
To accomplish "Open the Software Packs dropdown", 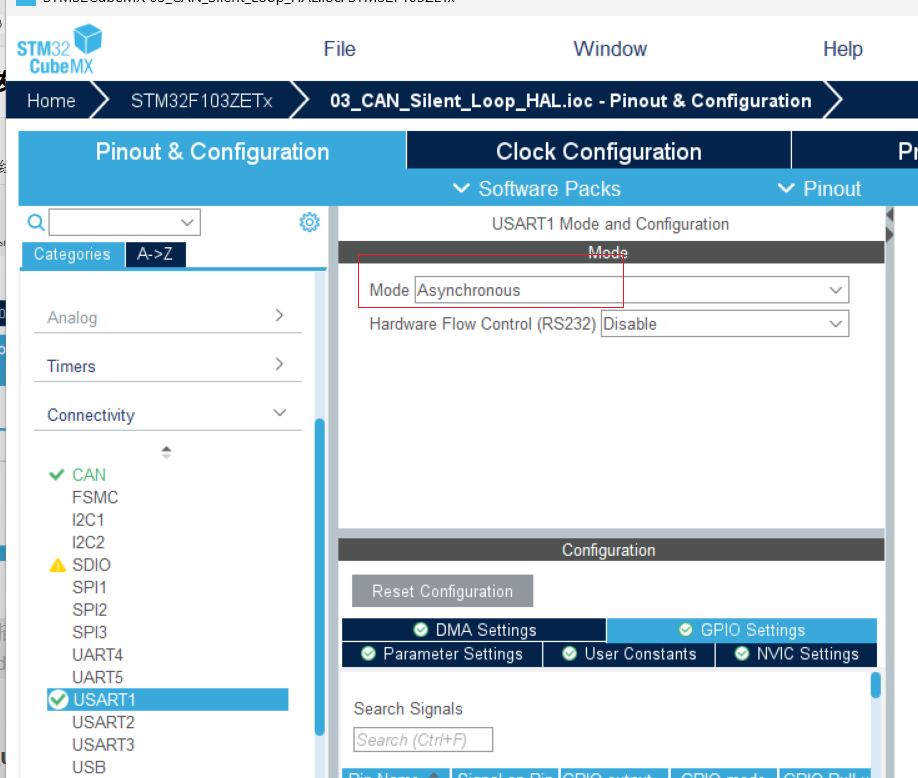I will pyautogui.click(x=537, y=188).
